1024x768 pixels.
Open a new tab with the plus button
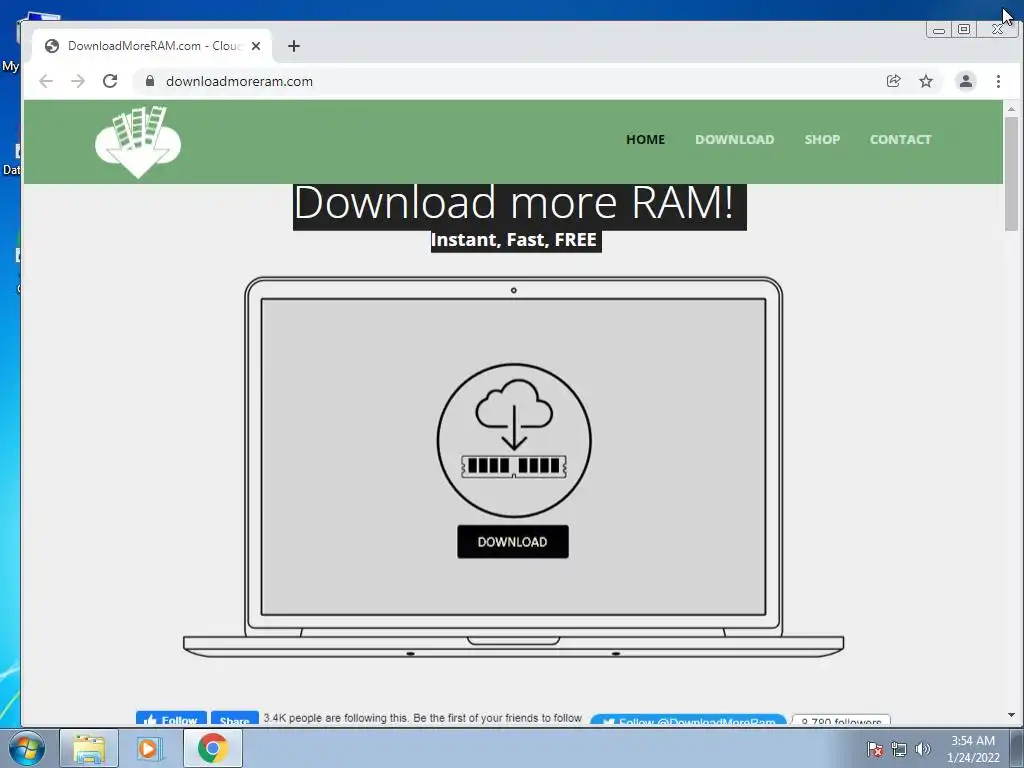coord(294,46)
